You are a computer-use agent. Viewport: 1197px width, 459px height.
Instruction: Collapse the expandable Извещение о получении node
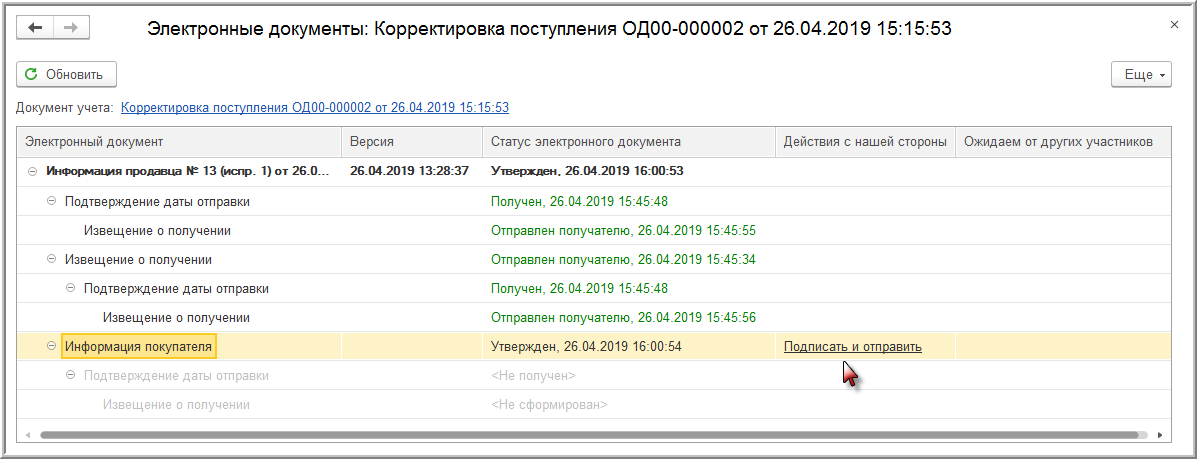[52, 260]
